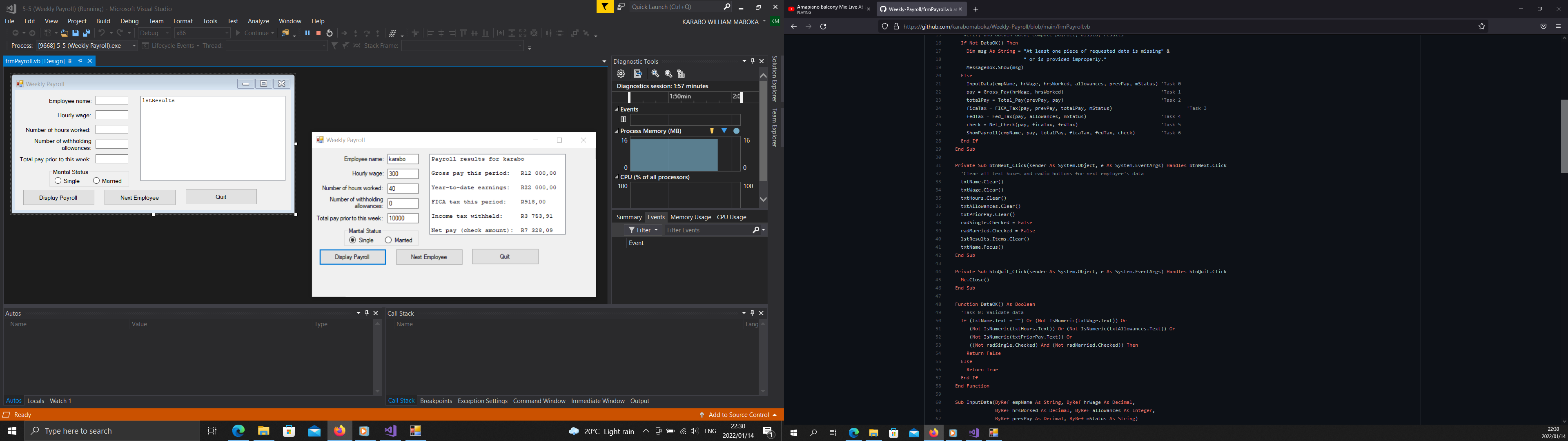
Task: Click the GitHub page vertical scrollbar thumb
Action: tap(1564, 136)
